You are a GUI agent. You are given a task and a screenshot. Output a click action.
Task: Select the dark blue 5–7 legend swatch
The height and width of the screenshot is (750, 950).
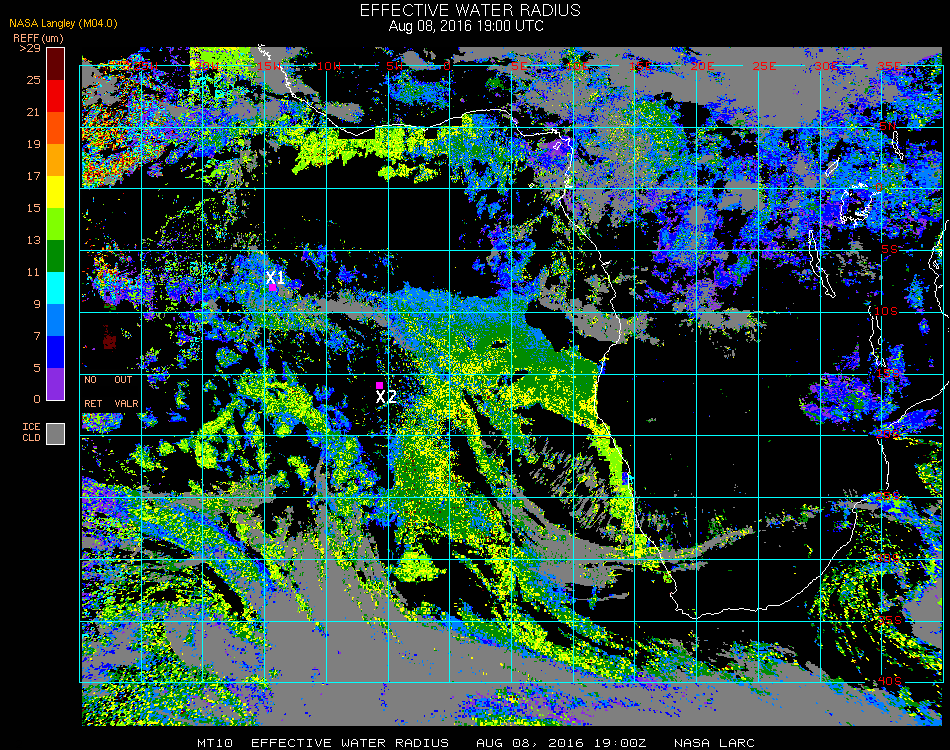[x=56, y=352]
